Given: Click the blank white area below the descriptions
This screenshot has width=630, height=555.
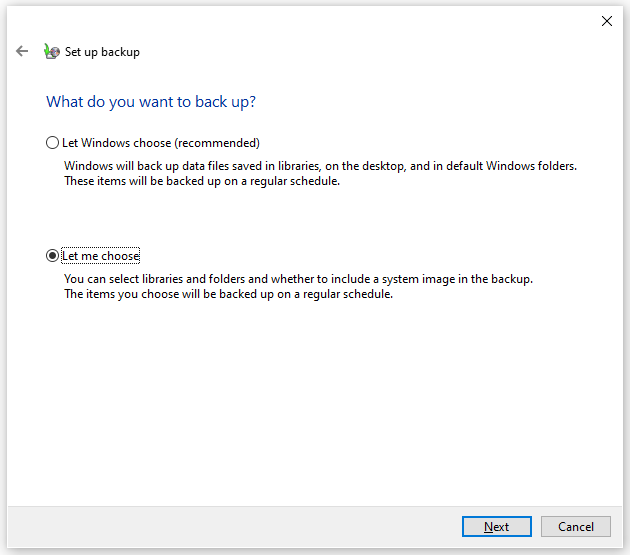Looking at the screenshot, I should click(x=313, y=402).
